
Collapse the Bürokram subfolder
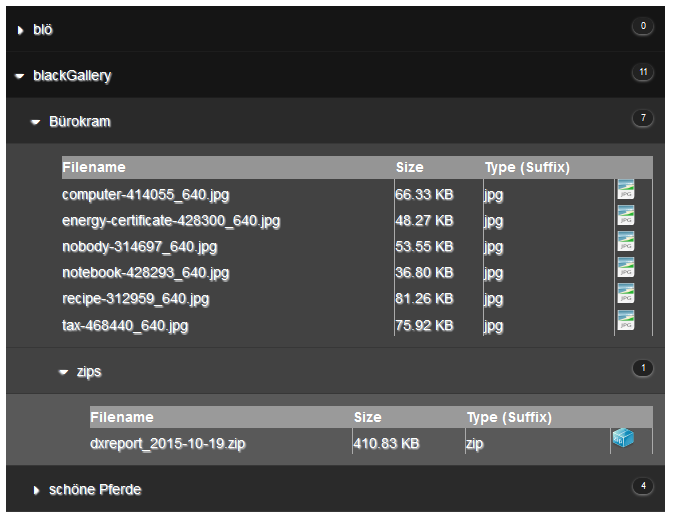pos(36,123)
